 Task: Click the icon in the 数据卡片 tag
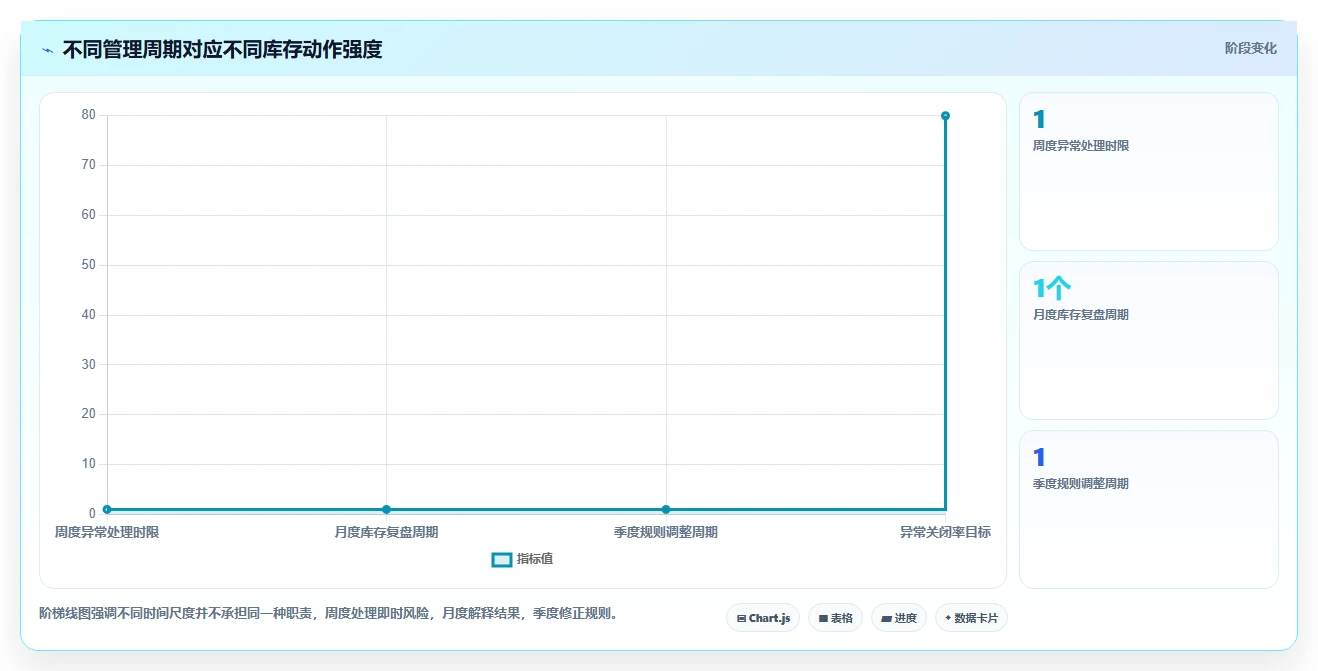[x=948, y=618]
